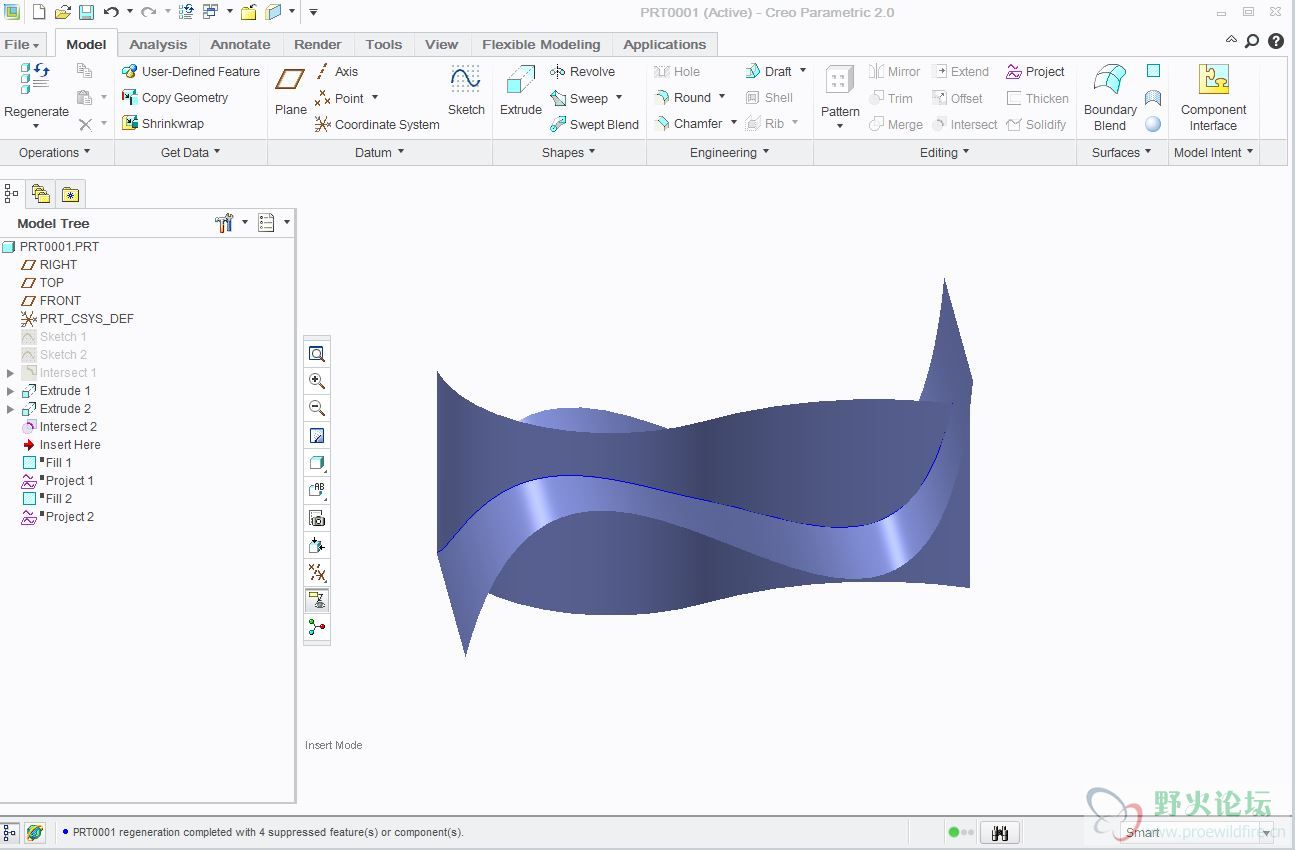Image resolution: width=1295 pixels, height=850 pixels.
Task: Launch the Shrinkwrap tool
Action: click(163, 124)
